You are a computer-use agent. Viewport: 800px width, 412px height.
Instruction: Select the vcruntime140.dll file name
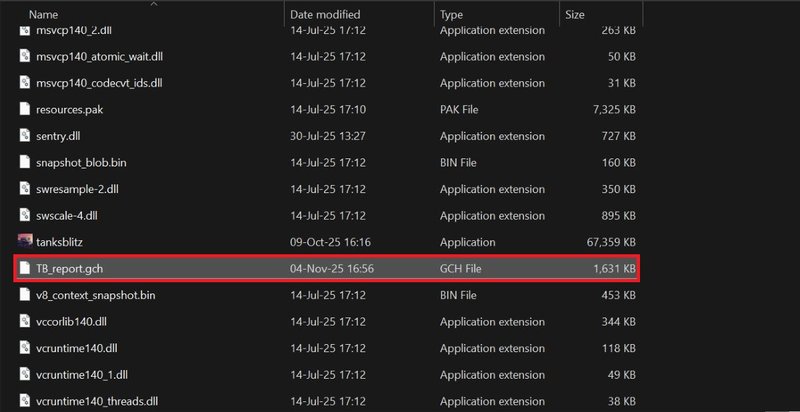click(77, 349)
